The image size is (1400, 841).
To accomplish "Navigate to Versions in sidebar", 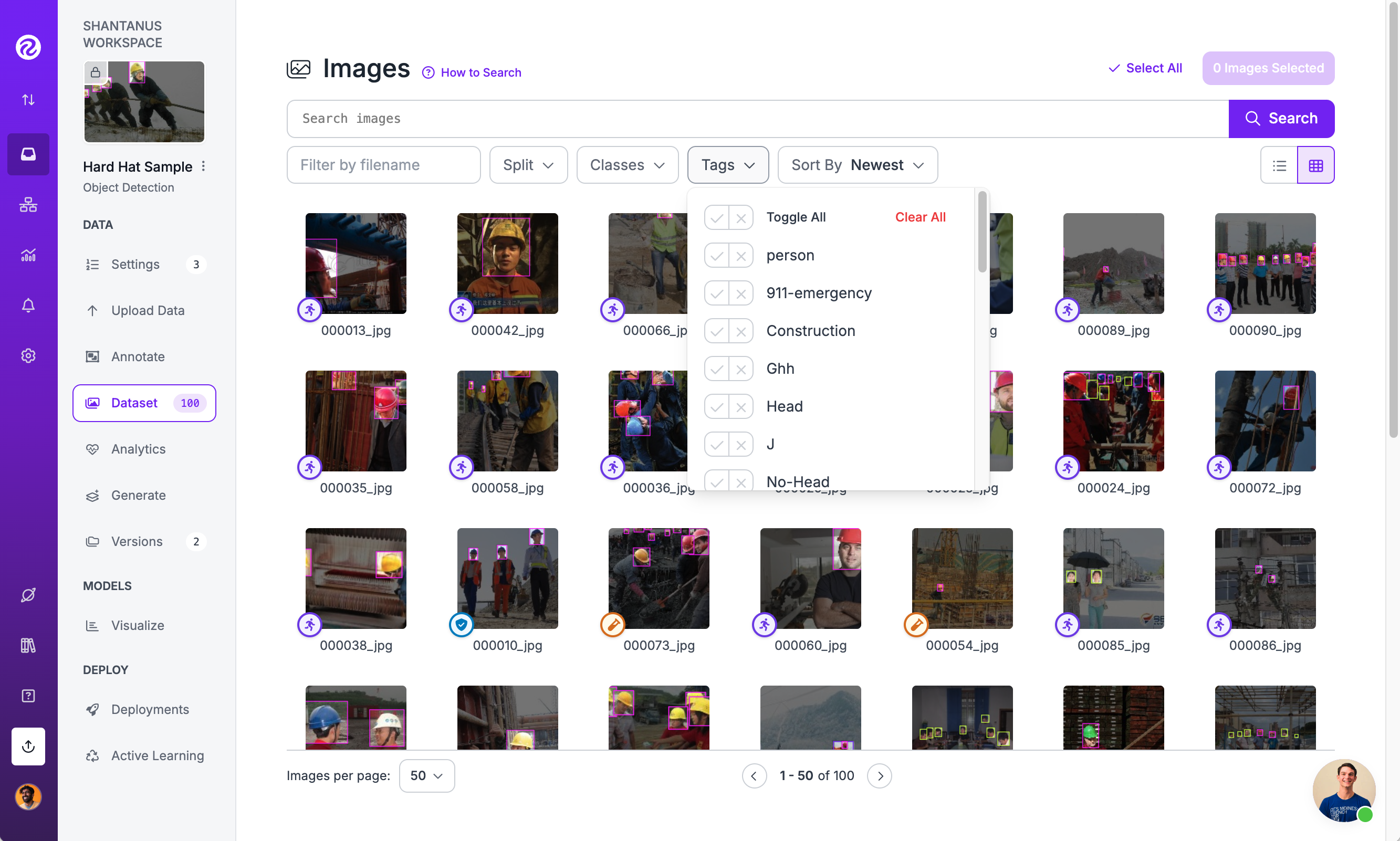I will (137, 541).
